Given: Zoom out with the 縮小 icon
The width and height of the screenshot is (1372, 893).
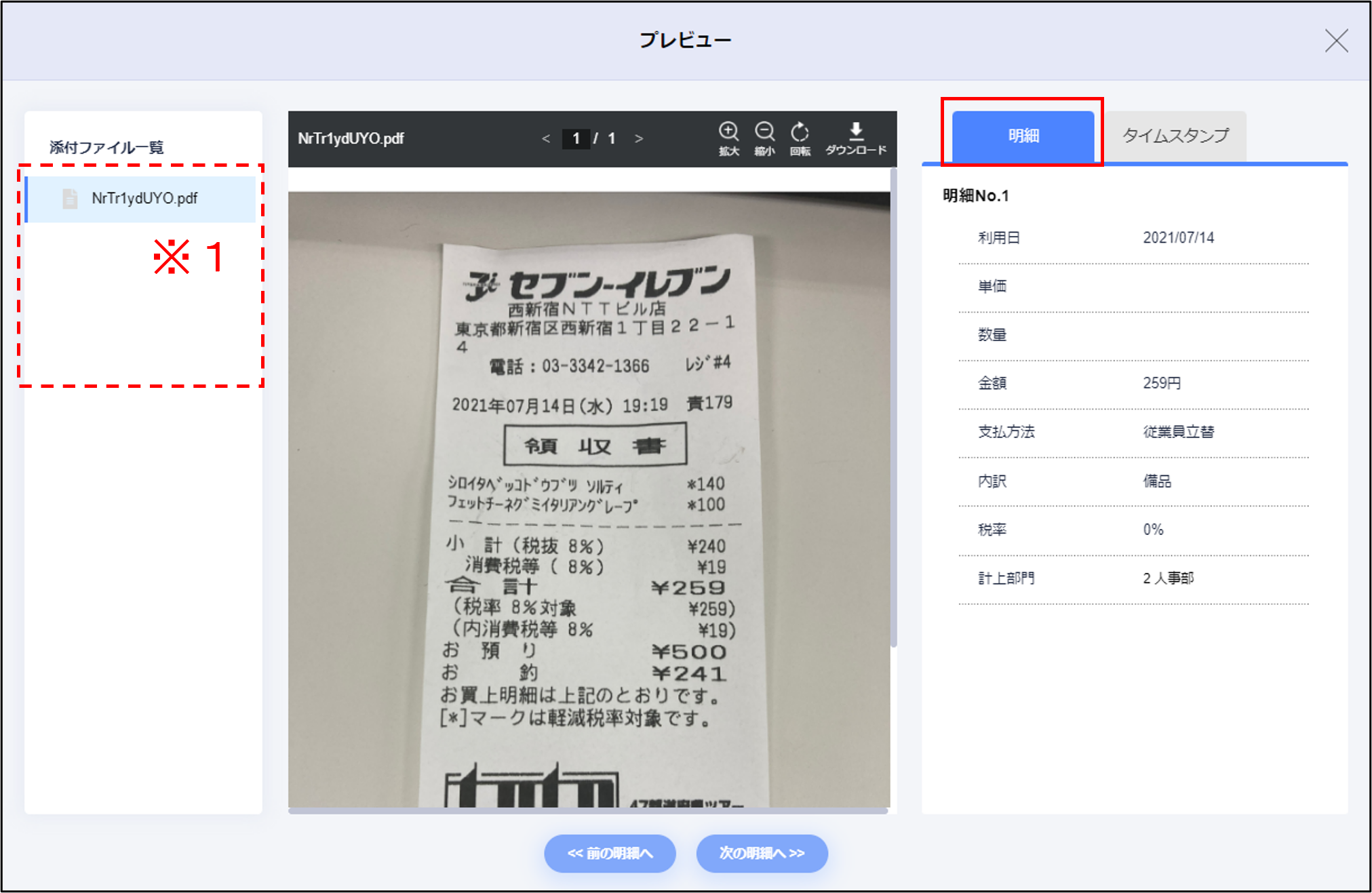Looking at the screenshot, I should (764, 138).
